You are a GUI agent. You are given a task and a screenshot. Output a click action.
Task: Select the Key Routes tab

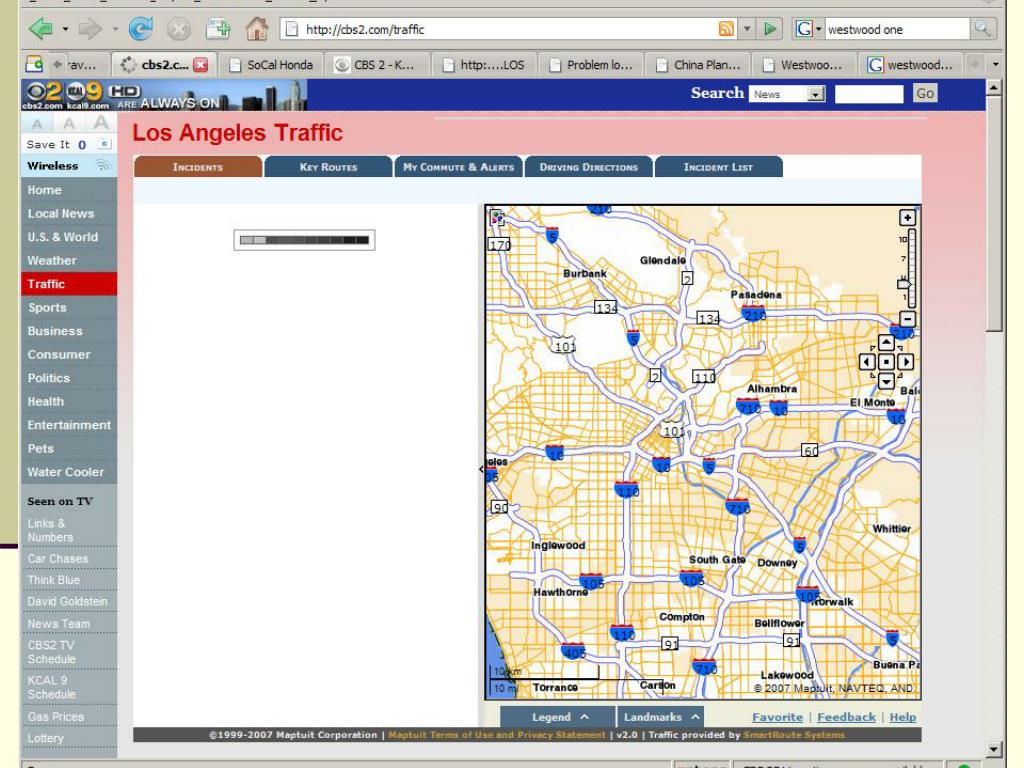coord(328,167)
